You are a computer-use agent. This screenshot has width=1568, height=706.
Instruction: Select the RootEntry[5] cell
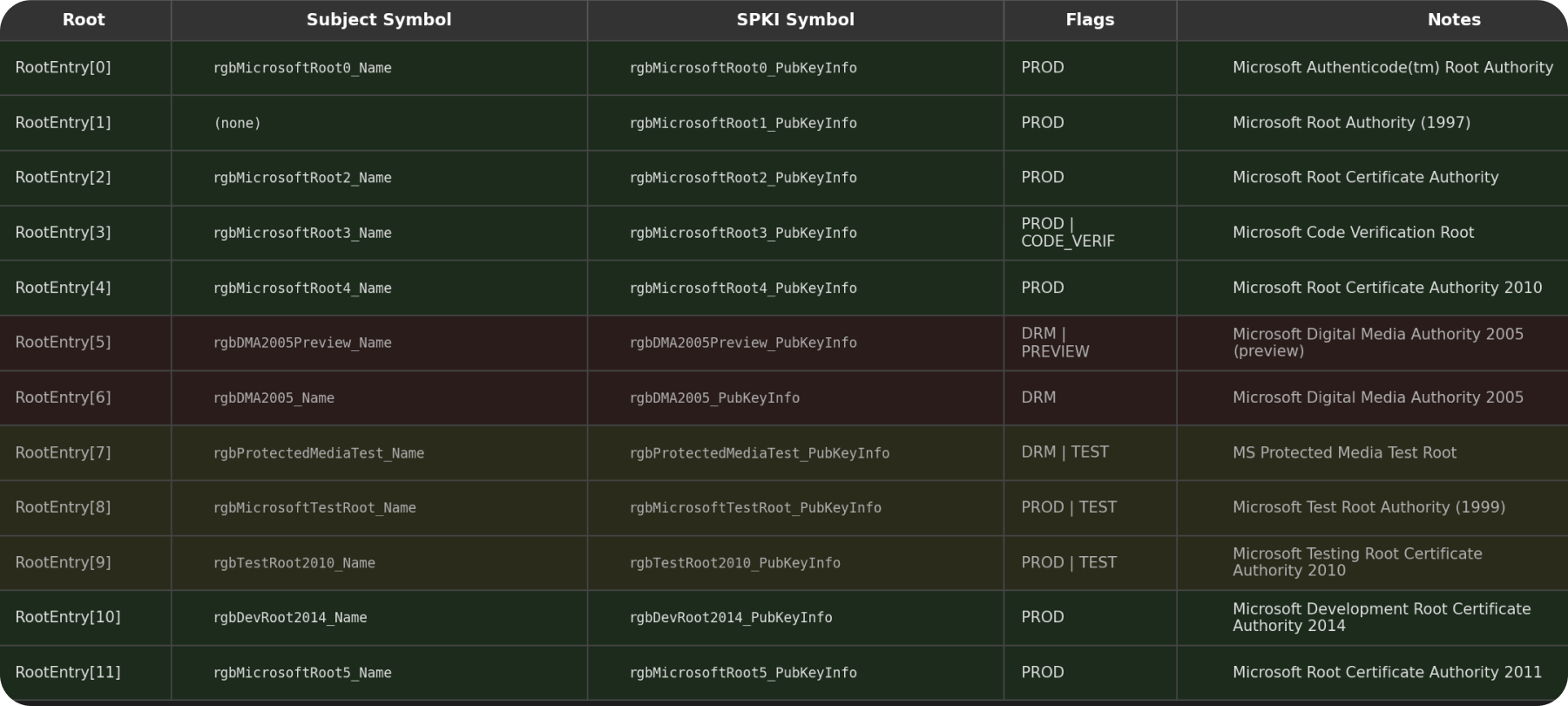pos(84,343)
